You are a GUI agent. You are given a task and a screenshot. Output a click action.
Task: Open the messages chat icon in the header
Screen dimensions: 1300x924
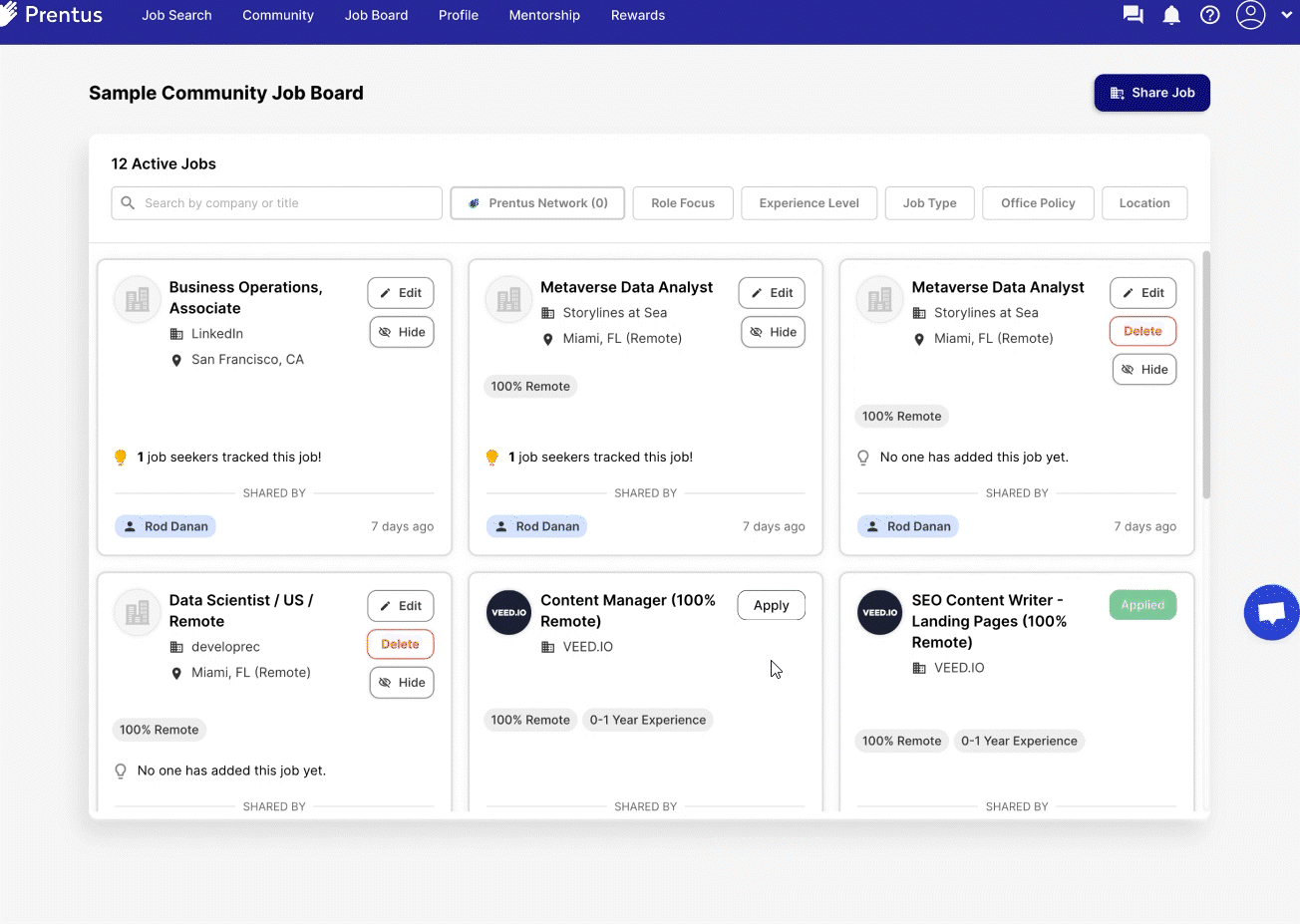(x=1133, y=15)
